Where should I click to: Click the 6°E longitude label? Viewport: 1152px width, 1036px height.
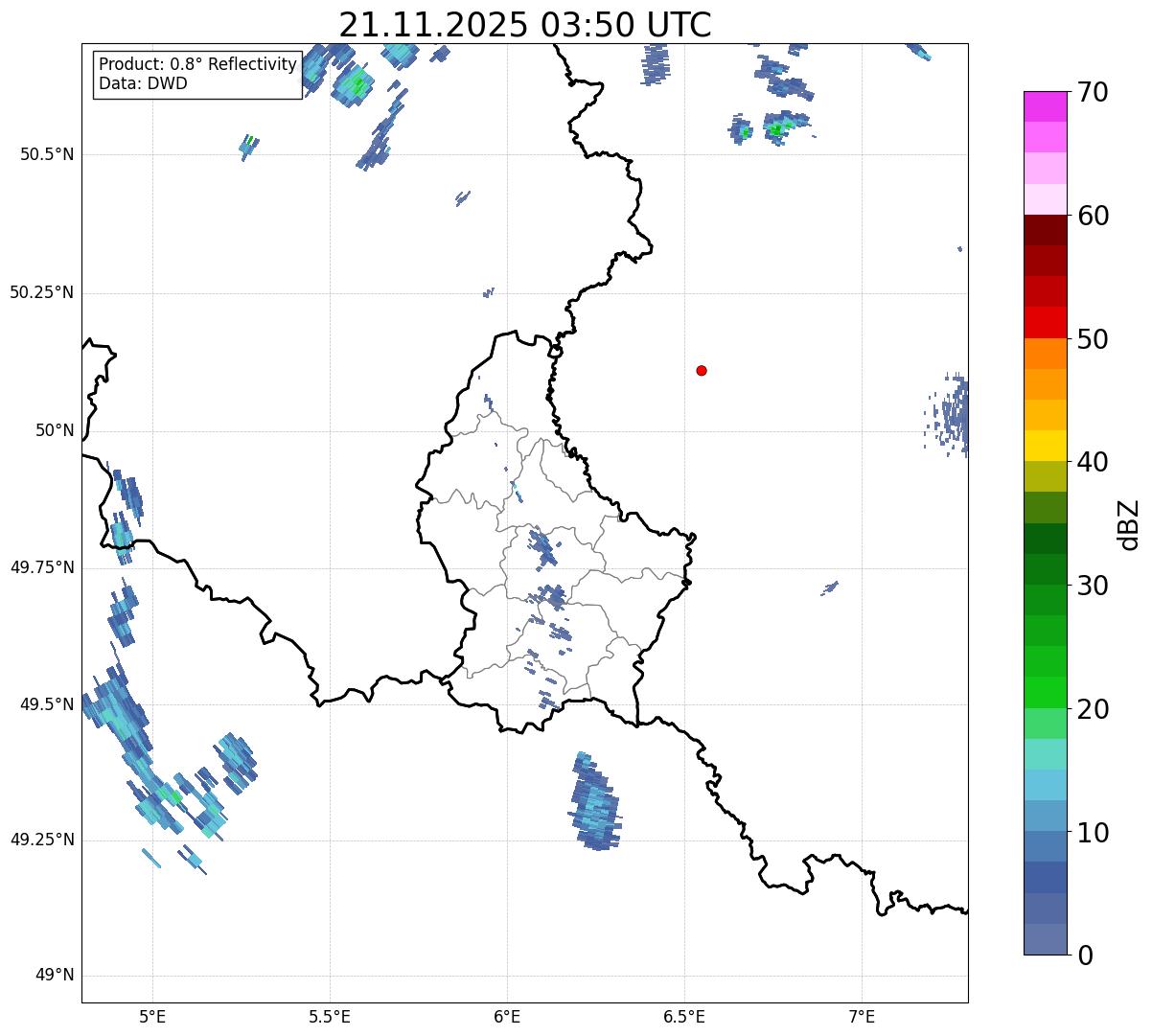tap(507, 1017)
